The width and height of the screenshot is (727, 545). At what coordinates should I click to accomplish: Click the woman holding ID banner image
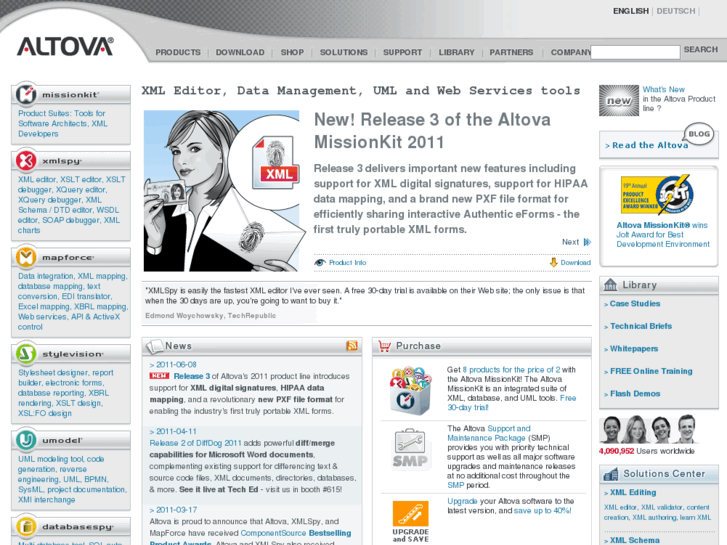222,191
